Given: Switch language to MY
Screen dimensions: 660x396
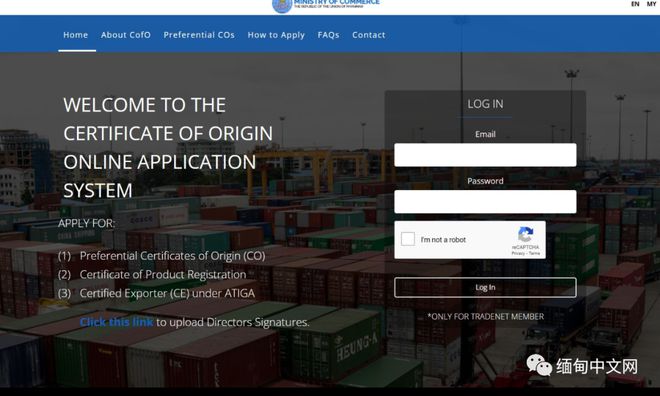Looking at the screenshot, I should 651,4.
